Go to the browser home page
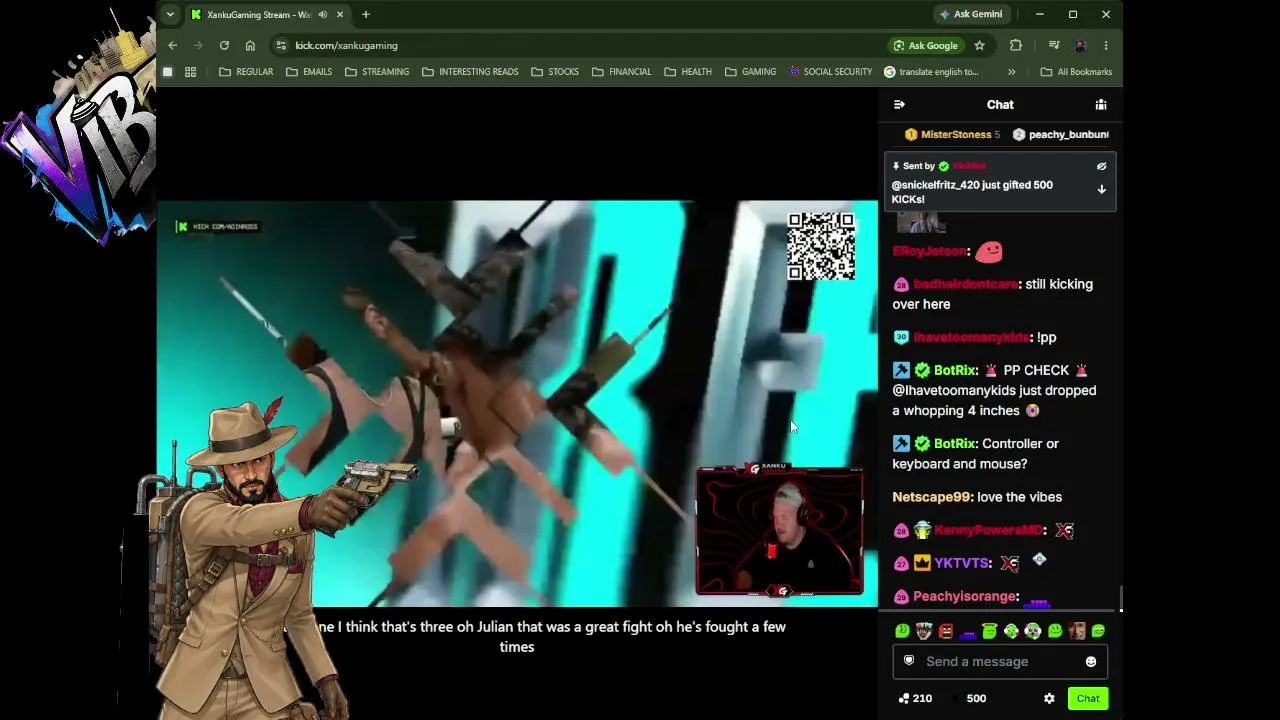Viewport: 1280px width, 720px height. [x=250, y=45]
